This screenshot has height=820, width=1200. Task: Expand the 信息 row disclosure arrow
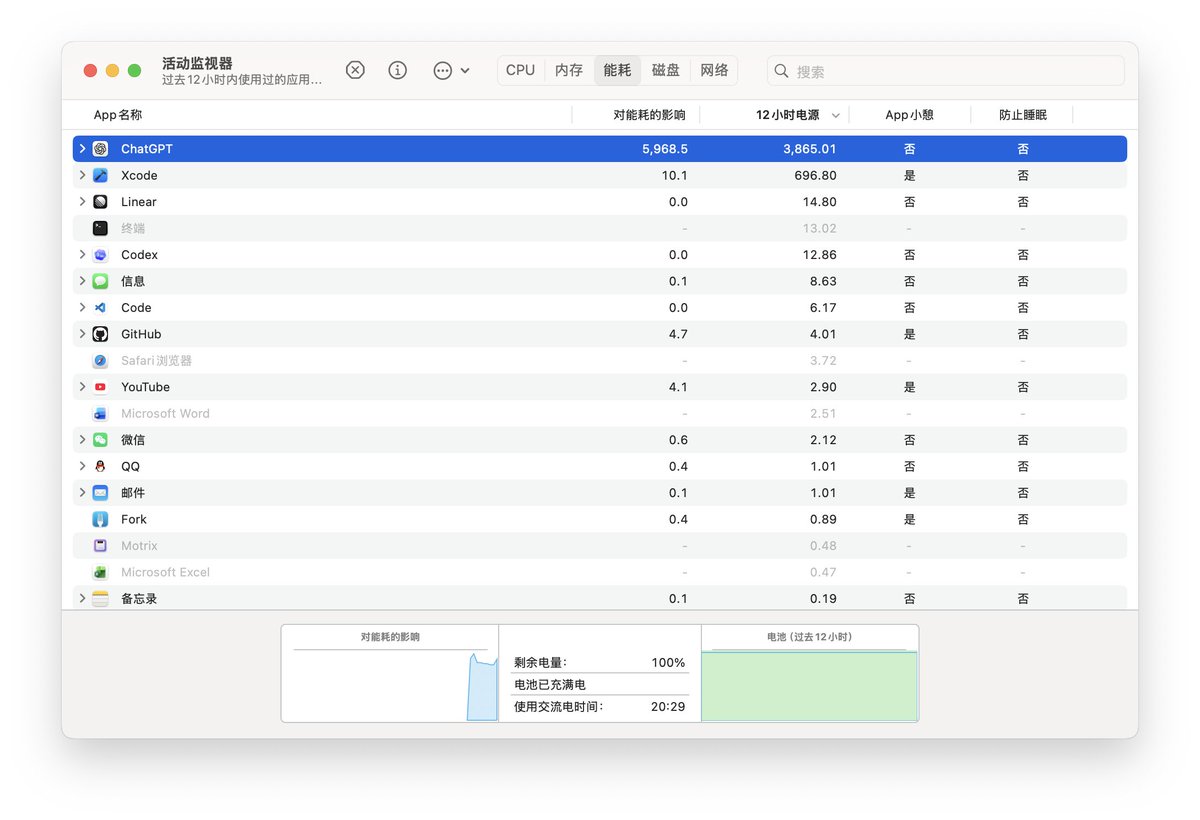(82, 281)
